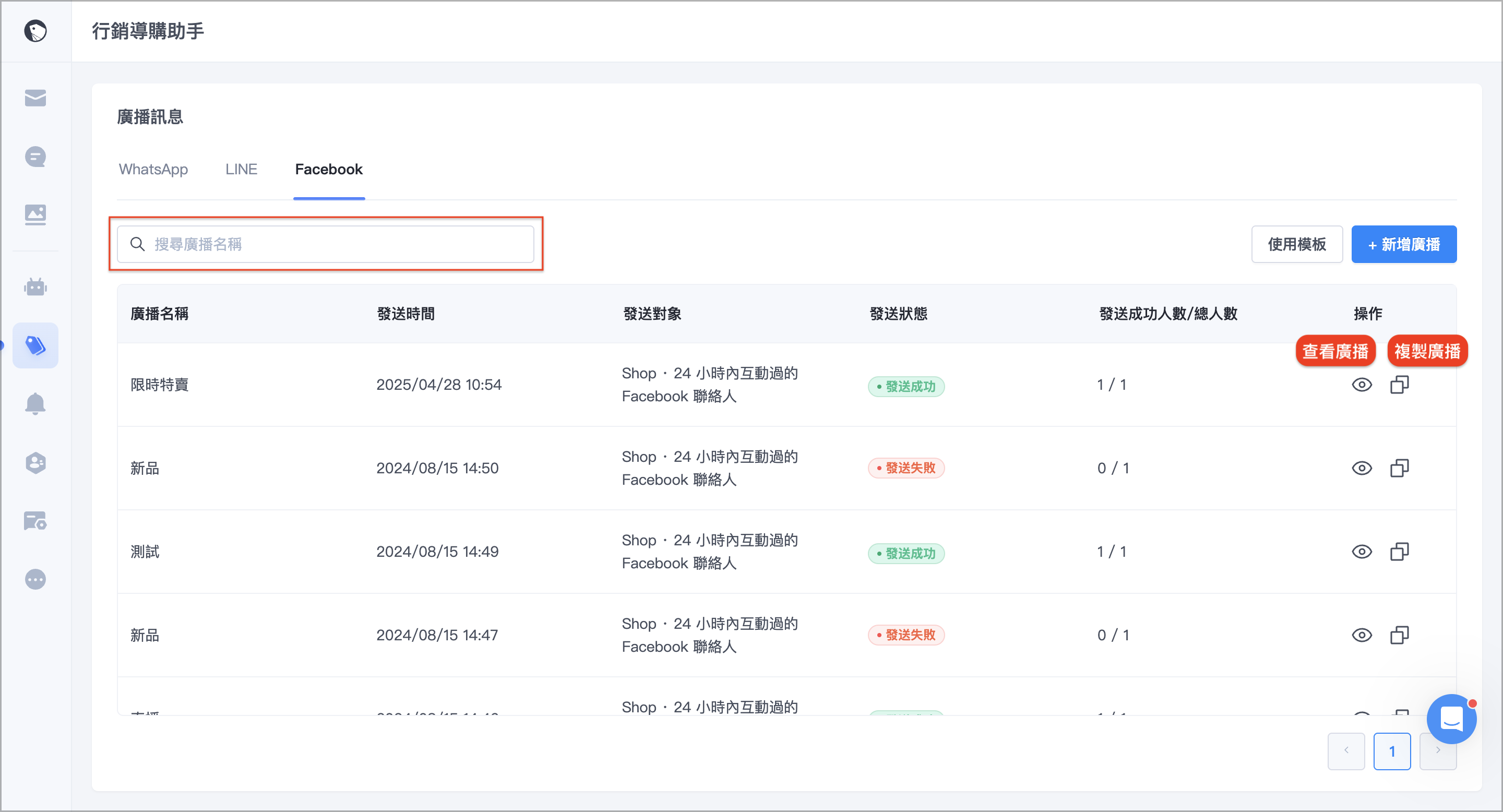Go to the previous page of broadcasts
Screen dimensions: 1503x812
(1345, 751)
